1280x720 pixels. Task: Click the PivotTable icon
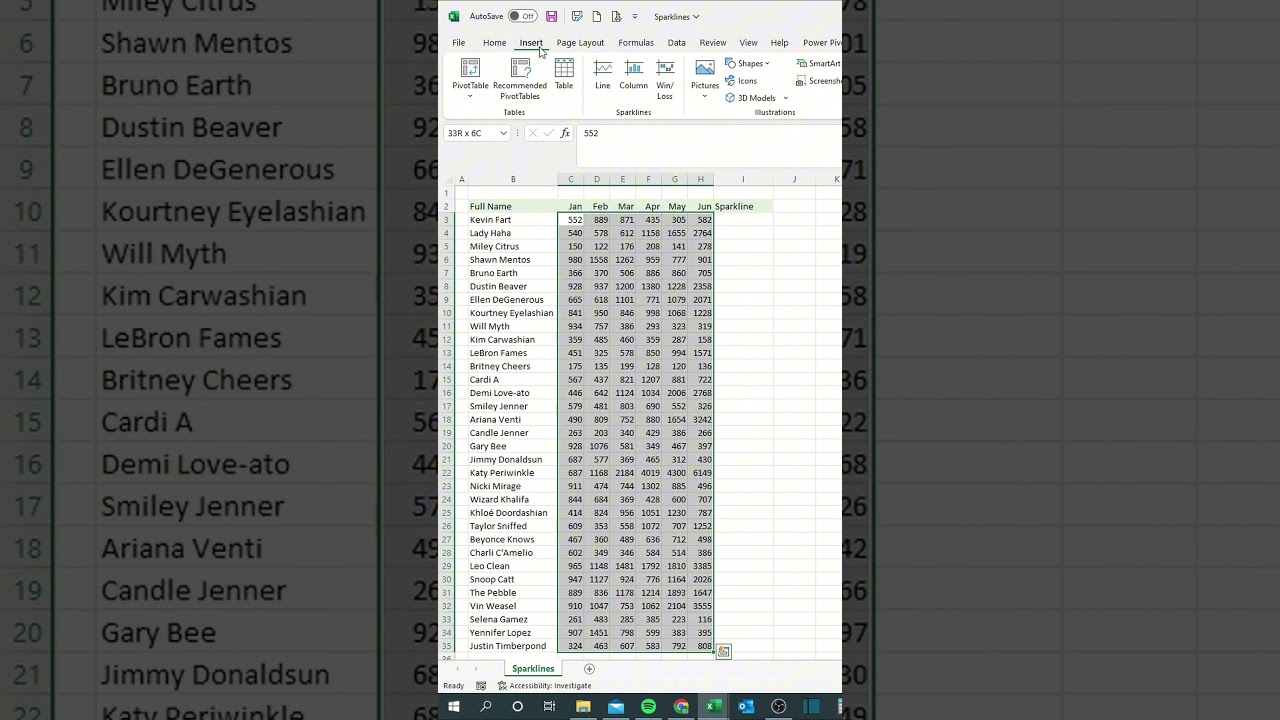click(470, 68)
